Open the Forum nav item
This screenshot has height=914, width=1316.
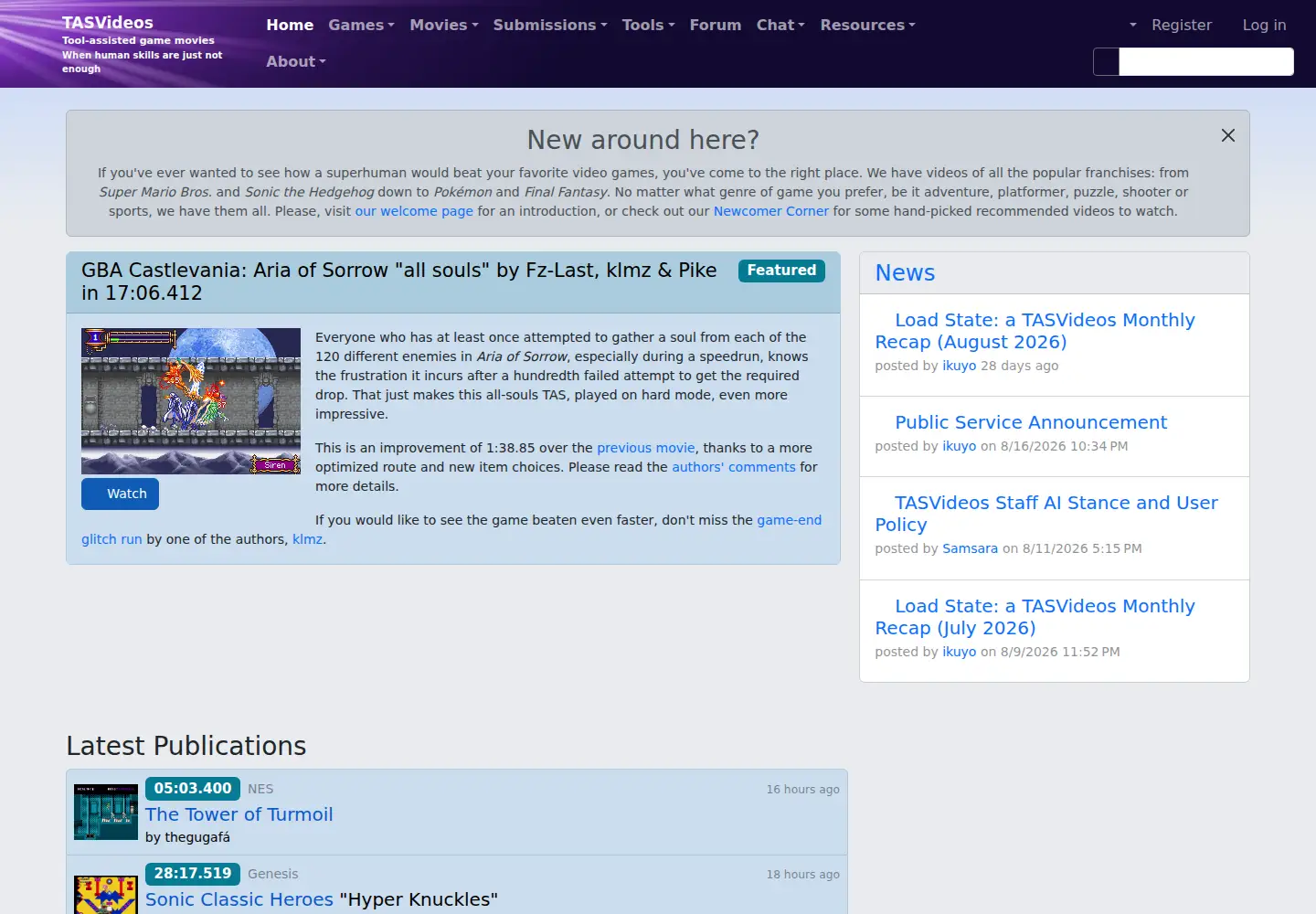click(716, 25)
